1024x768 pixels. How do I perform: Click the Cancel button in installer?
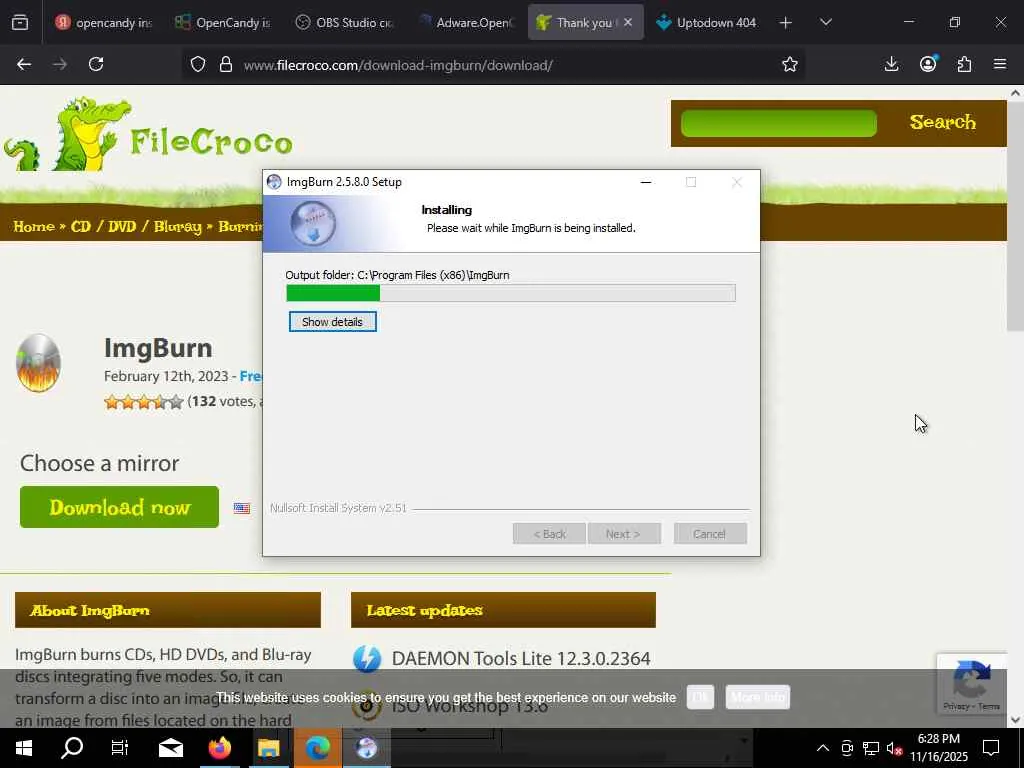click(710, 534)
